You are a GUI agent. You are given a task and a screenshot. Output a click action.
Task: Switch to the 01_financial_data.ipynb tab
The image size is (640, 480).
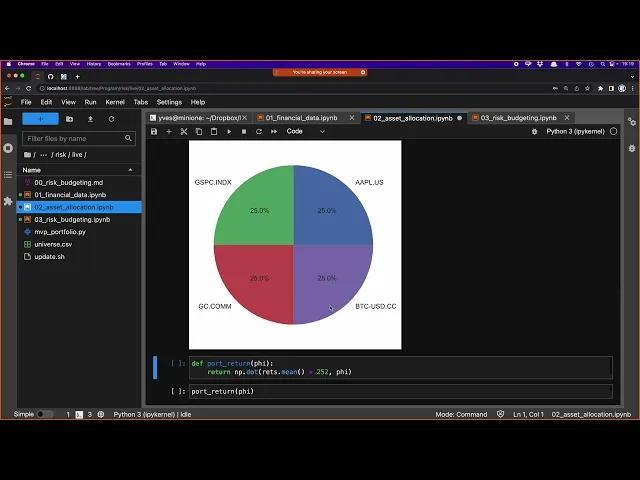pyautogui.click(x=301, y=118)
